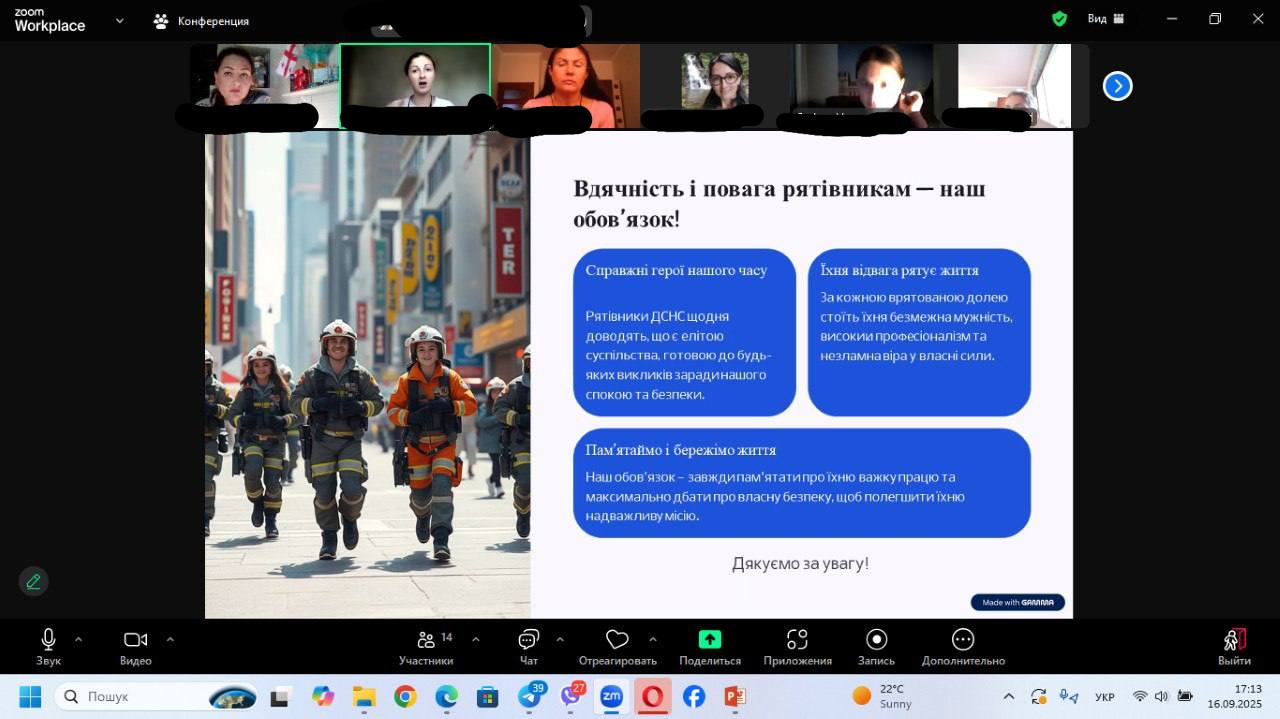Open the Apps icon in toolbar
The height and width of the screenshot is (719, 1280).
[797, 640]
